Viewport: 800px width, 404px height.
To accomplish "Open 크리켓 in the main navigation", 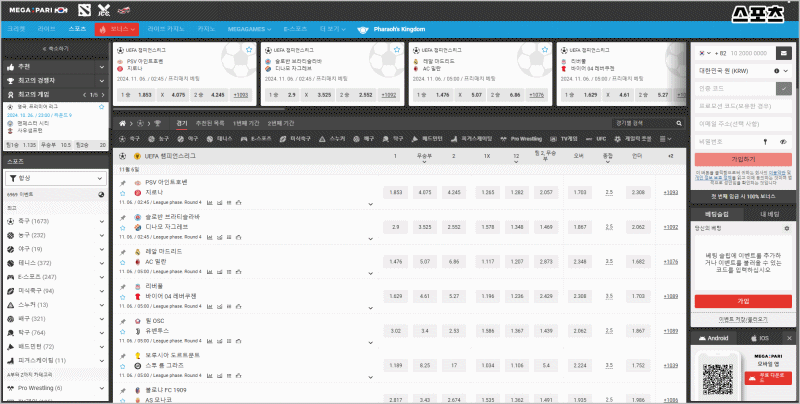I will pos(15,30).
